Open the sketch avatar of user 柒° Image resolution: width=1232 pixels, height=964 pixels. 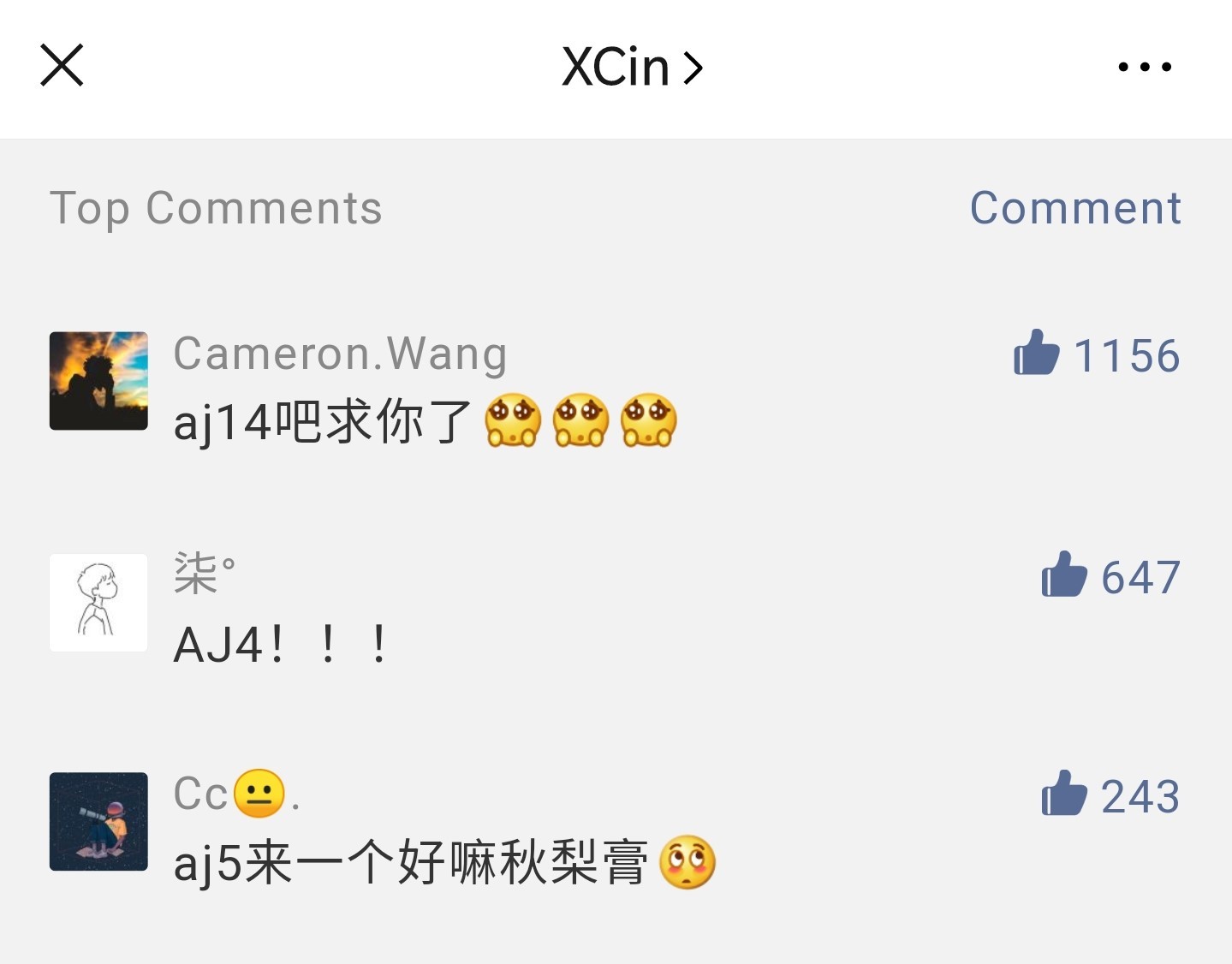click(x=98, y=603)
